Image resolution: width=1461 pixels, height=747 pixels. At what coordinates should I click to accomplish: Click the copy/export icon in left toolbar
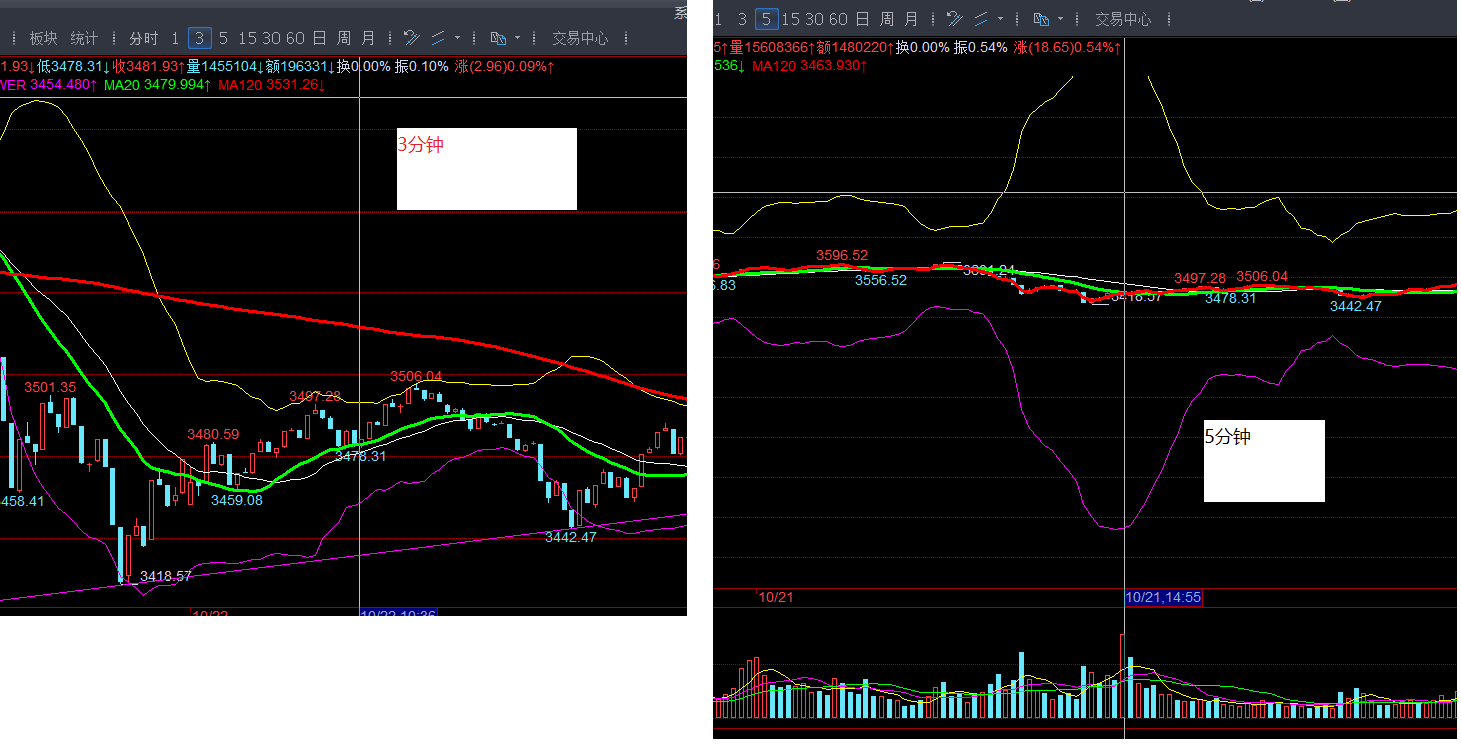click(498, 38)
